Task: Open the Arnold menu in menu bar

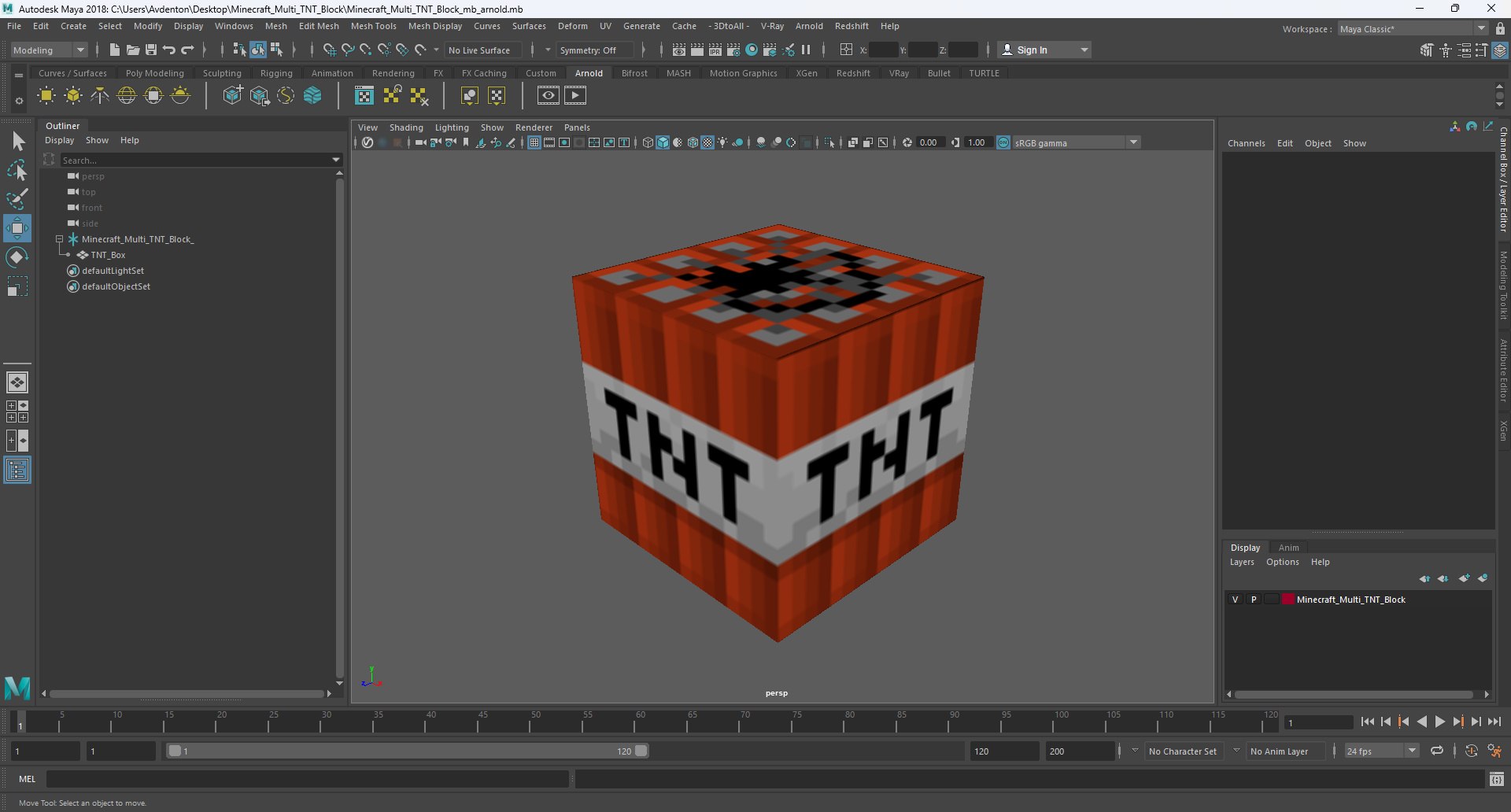Action: pyautogui.click(x=808, y=26)
